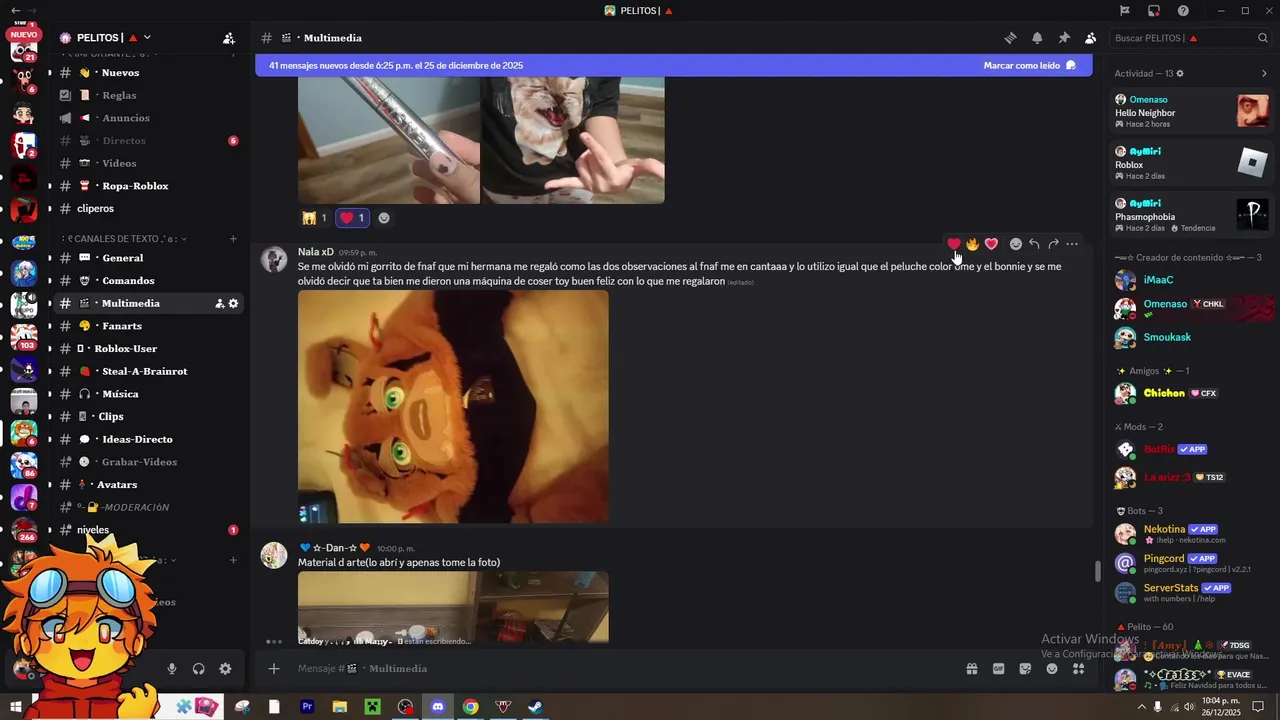Open Actividad settings gear icon

[x=1180, y=73]
